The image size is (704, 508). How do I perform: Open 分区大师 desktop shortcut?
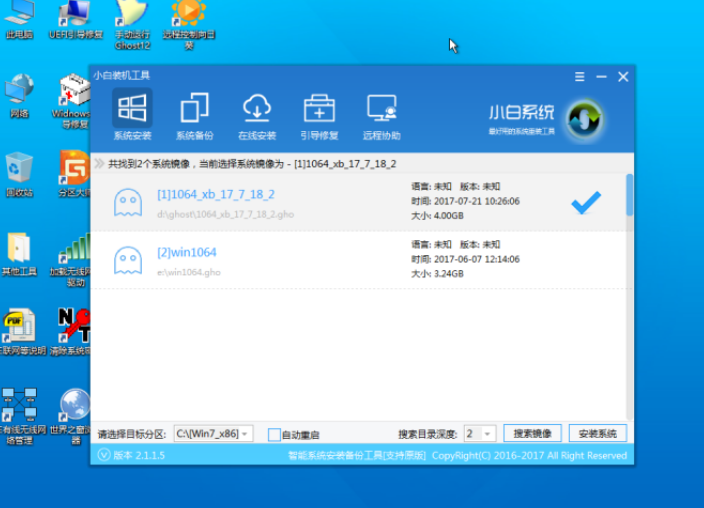point(75,175)
